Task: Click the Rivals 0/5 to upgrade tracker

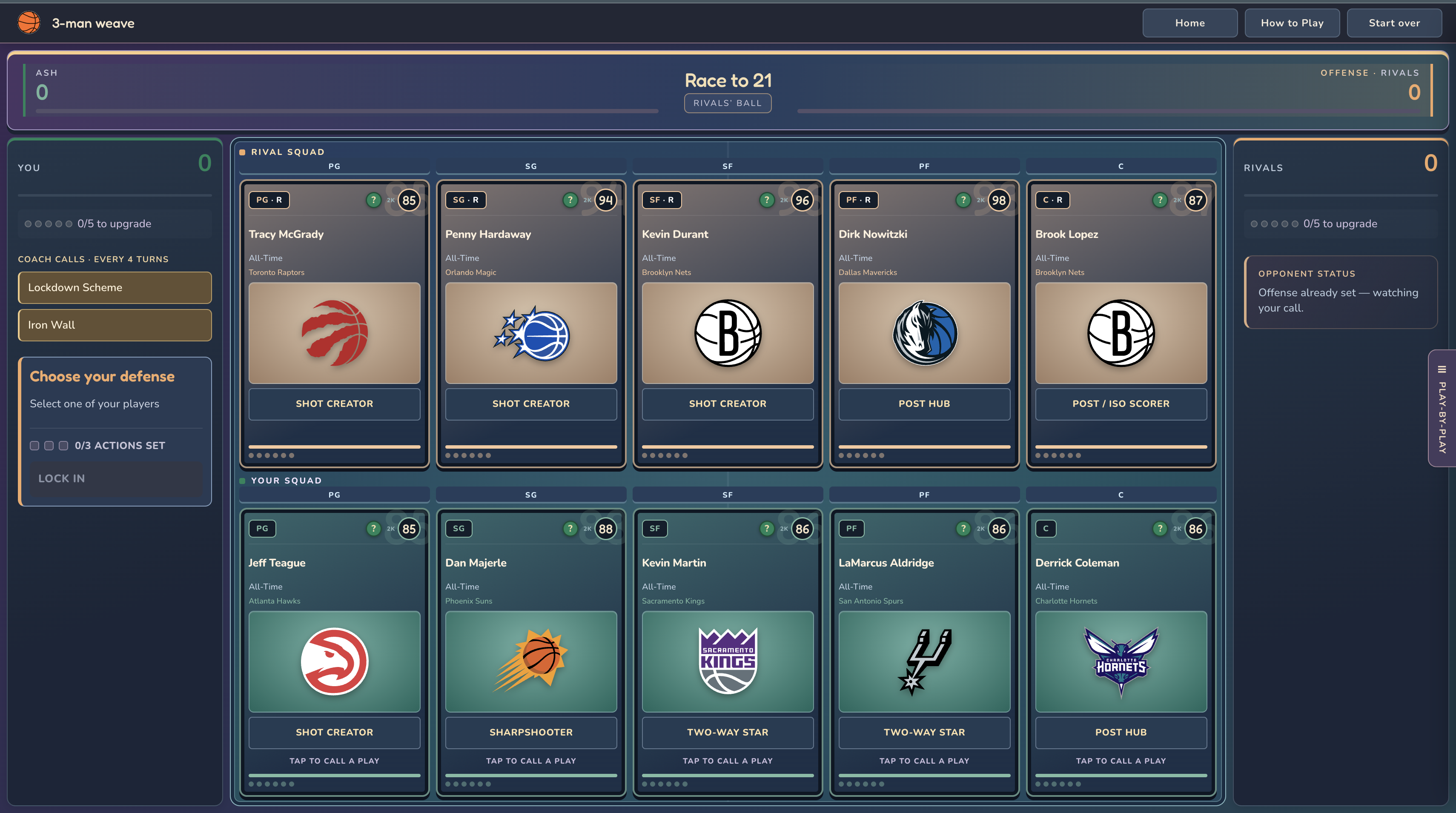Action: point(1341,224)
